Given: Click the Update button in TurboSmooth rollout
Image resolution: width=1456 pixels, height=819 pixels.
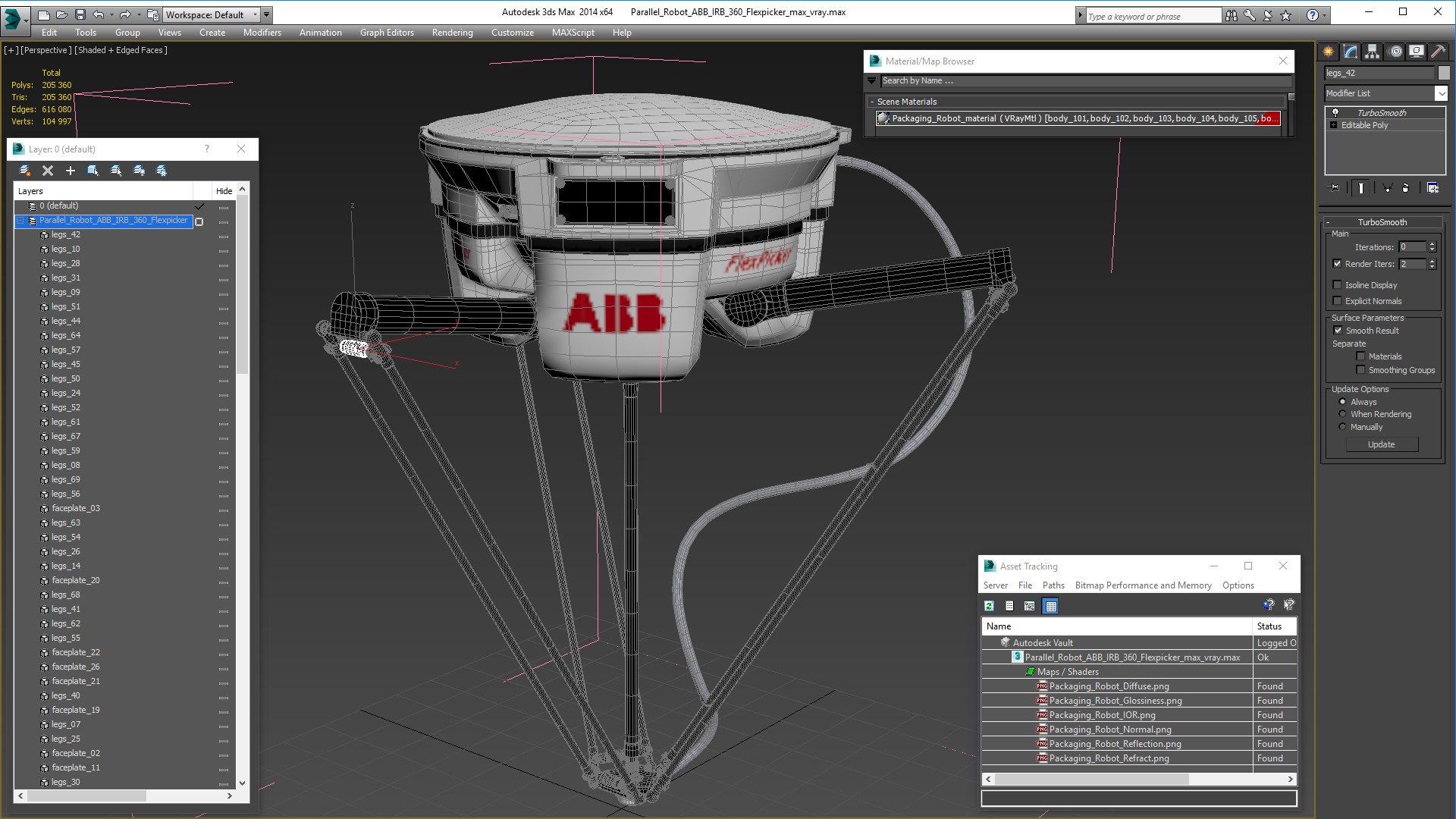Looking at the screenshot, I should click(x=1381, y=444).
